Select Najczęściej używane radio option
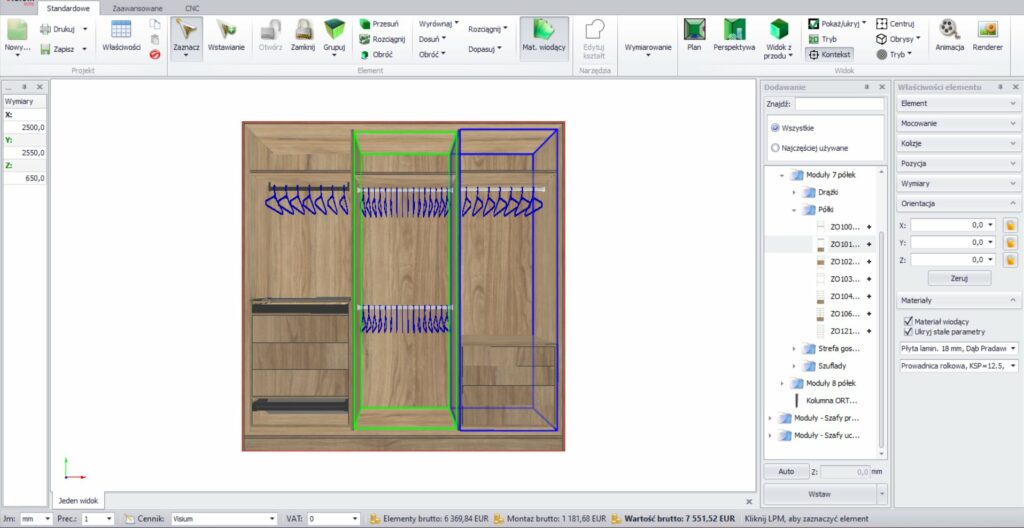This screenshot has height=528, width=1024. click(x=775, y=148)
